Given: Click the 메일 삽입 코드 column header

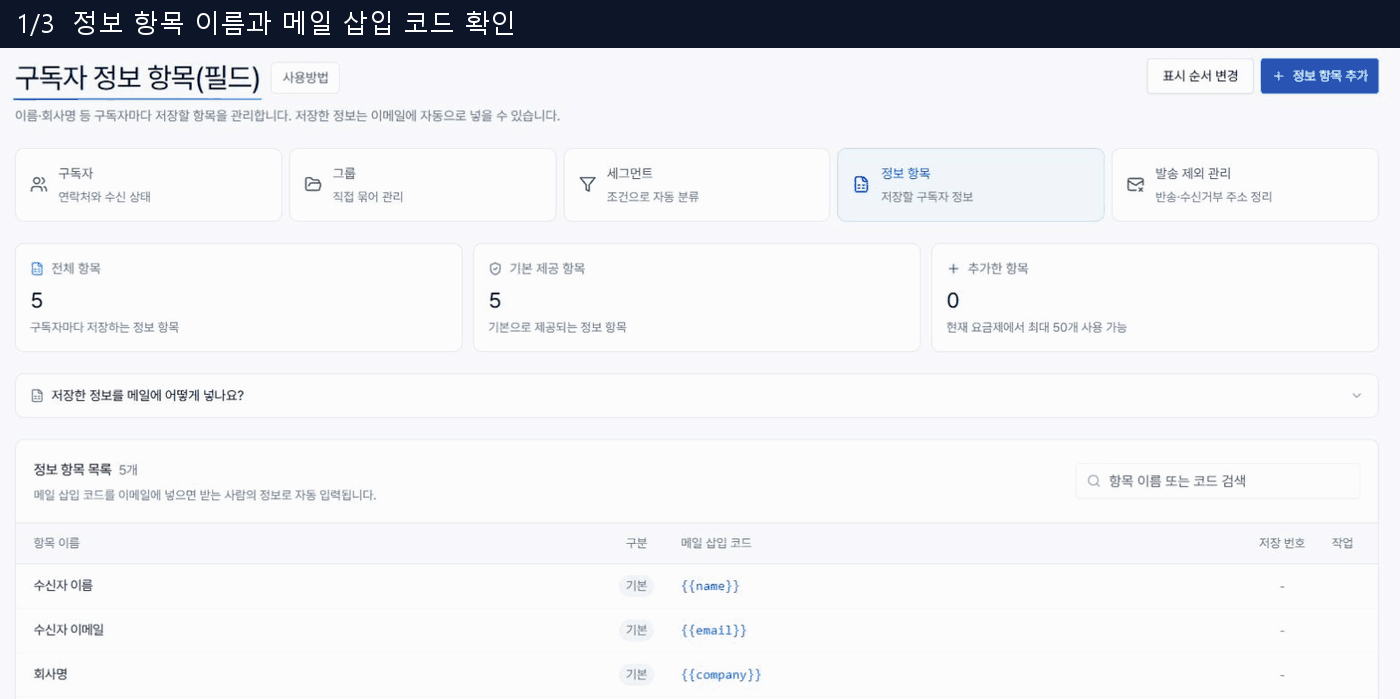Looking at the screenshot, I should pyautogui.click(x=716, y=543).
